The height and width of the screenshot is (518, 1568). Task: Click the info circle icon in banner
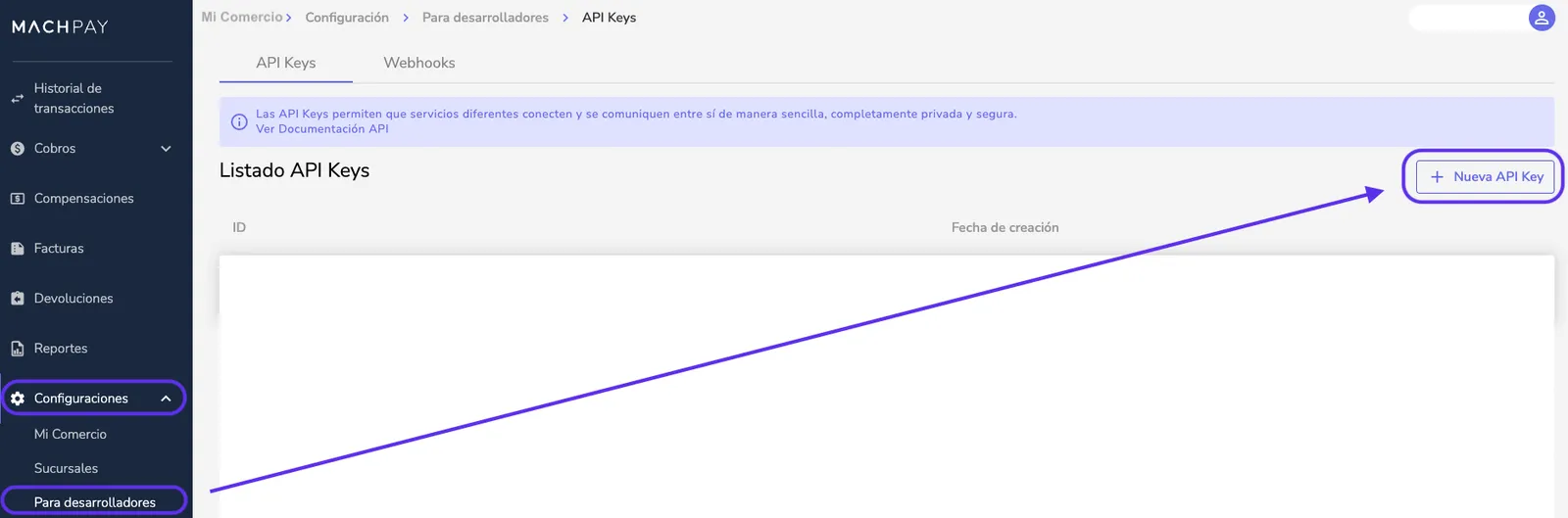(x=239, y=122)
